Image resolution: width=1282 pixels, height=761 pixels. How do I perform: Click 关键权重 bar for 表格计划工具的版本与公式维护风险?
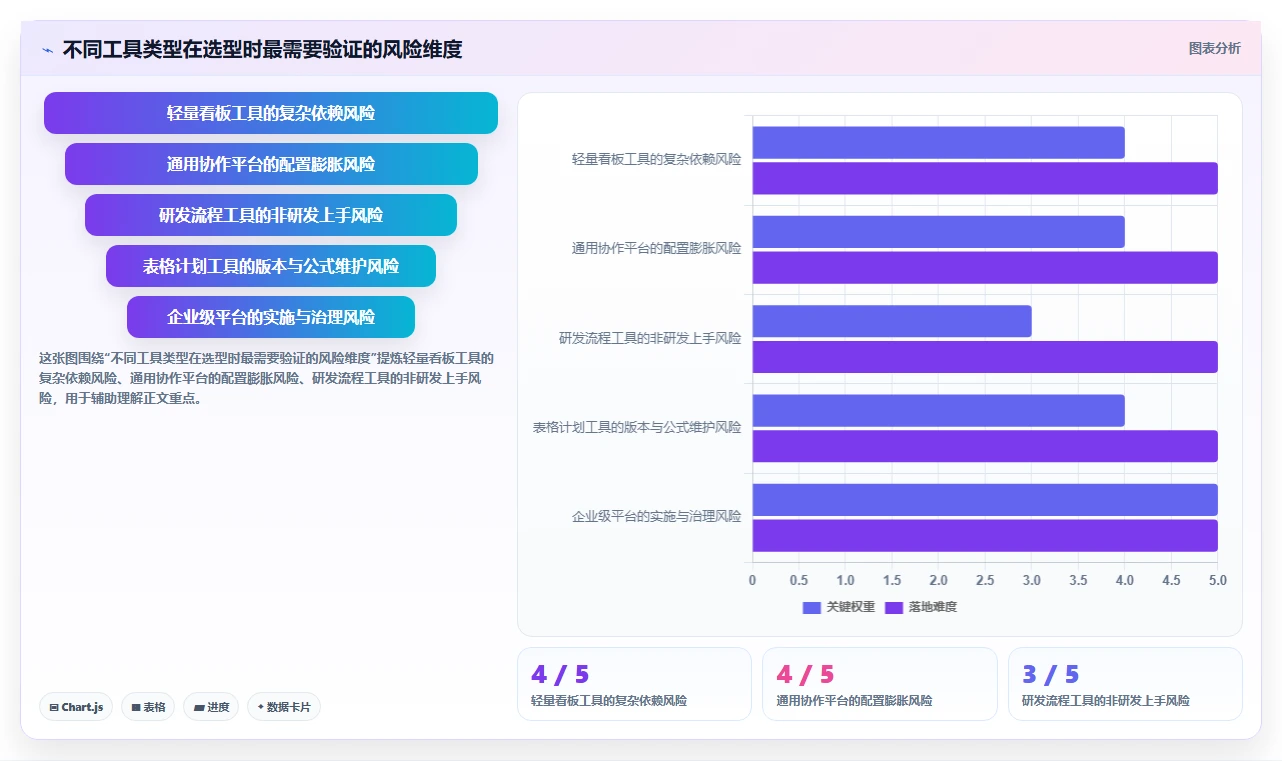pos(938,410)
